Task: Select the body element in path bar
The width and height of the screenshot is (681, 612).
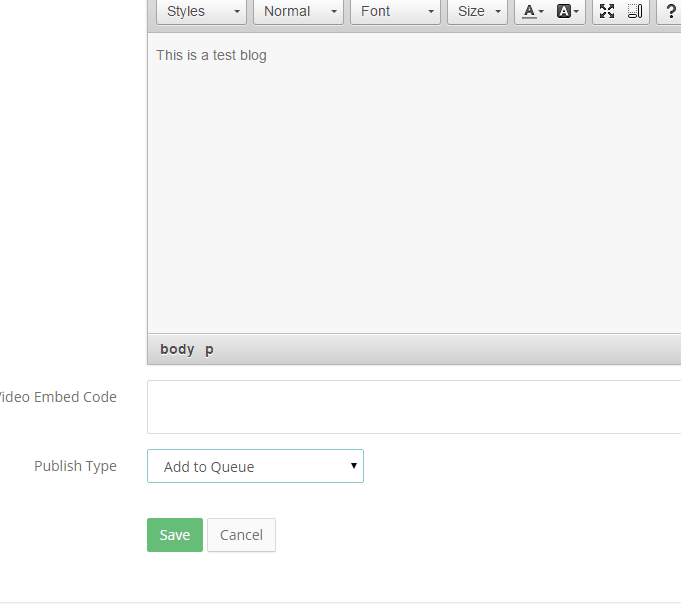Action: (x=177, y=349)
